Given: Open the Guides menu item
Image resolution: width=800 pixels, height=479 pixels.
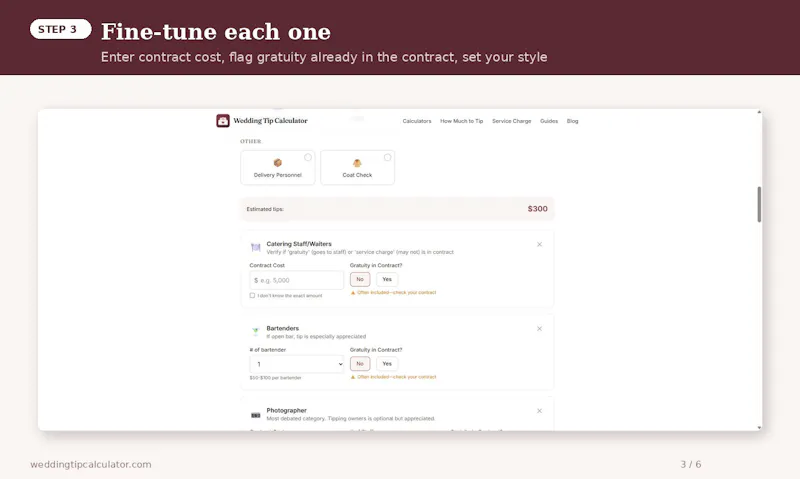Looking at the screenshot, I should (x=549, y=121).
